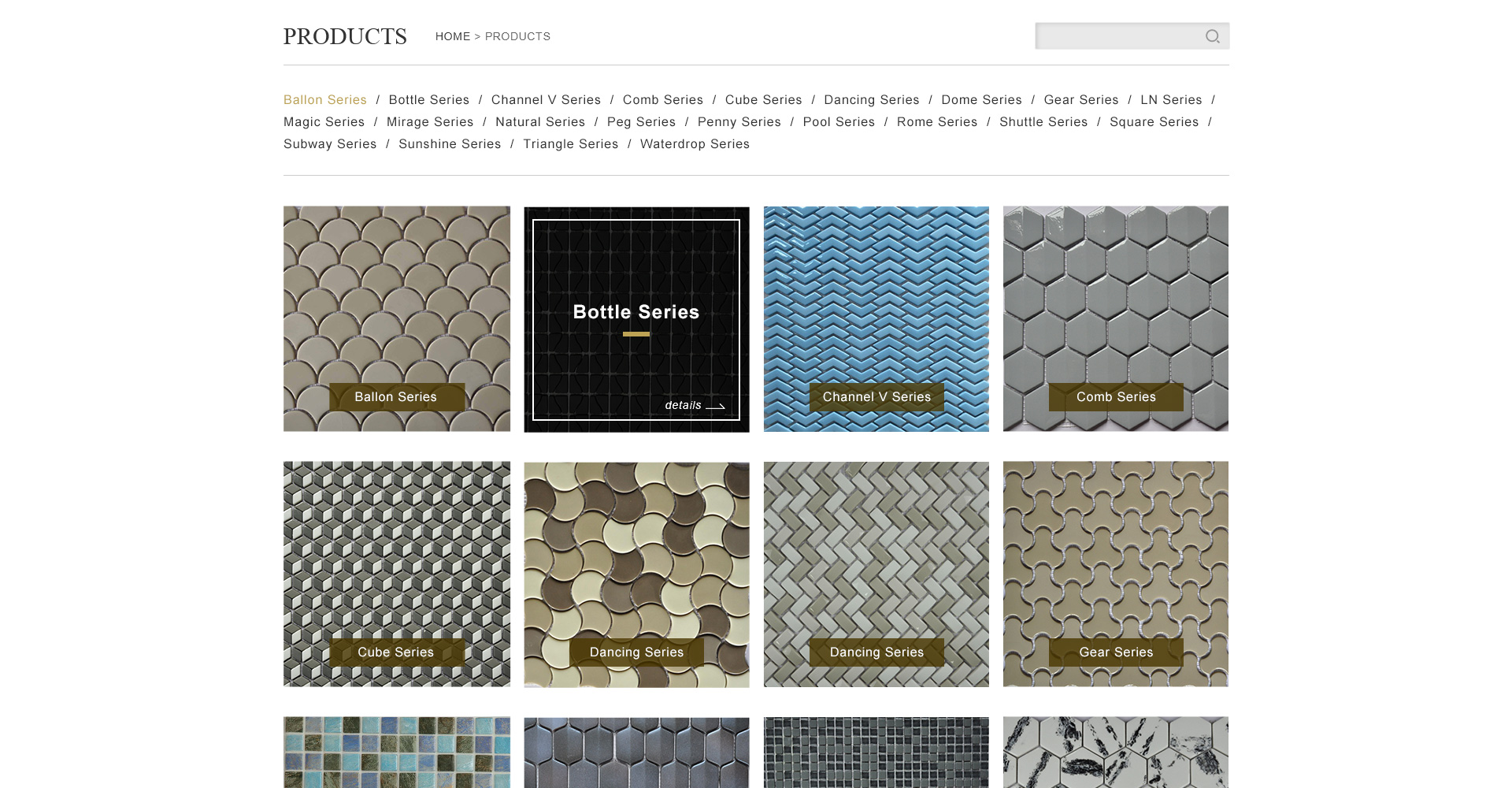
Task: Open the Cube Series tile thumbnail
Action: pyautogui.click(x=397, y=574)
